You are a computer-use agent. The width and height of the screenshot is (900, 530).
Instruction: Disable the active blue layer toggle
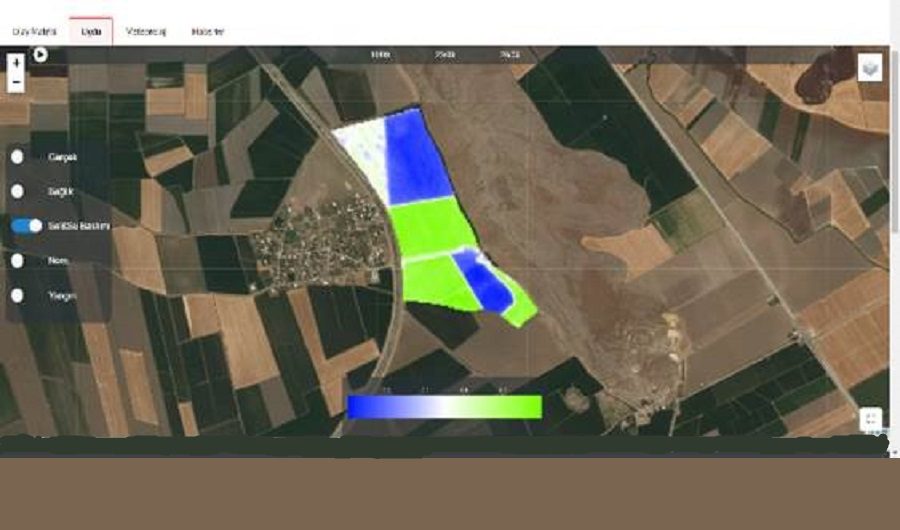click(x=27, y=226)
